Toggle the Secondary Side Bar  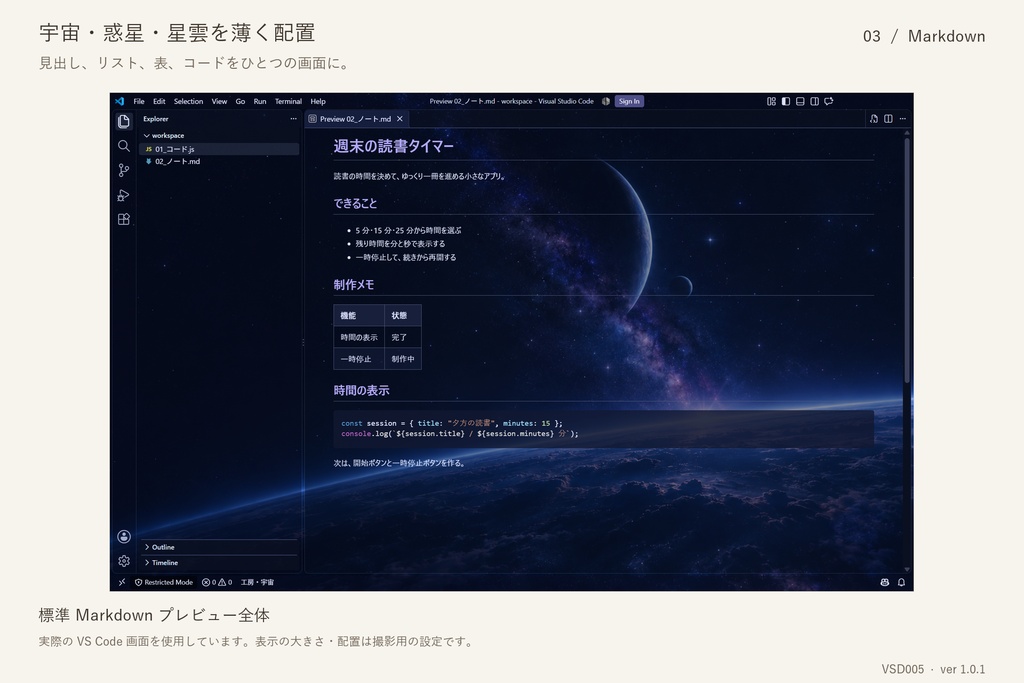tap(814, 101)
